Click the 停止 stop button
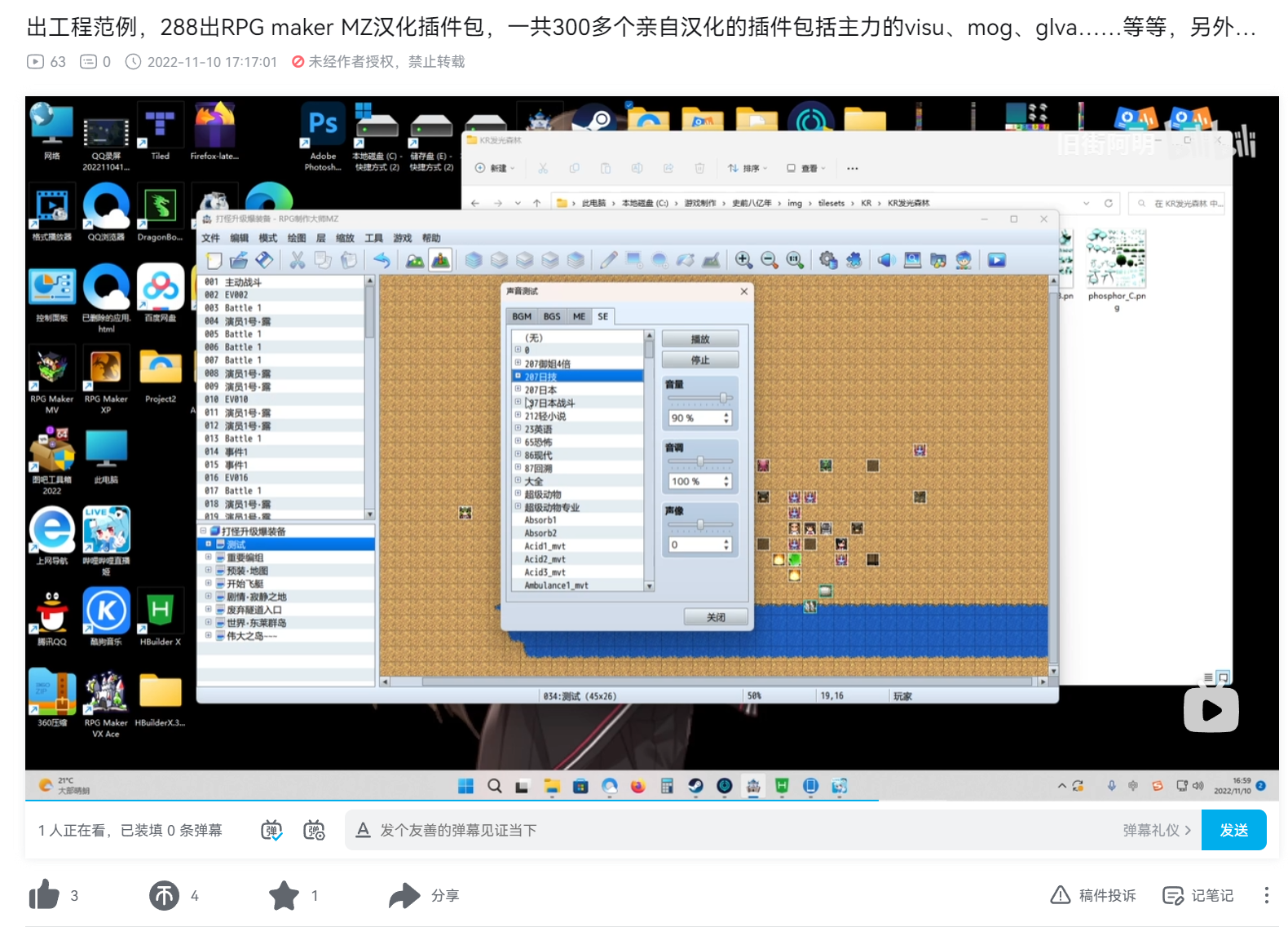 pos(700,360)
